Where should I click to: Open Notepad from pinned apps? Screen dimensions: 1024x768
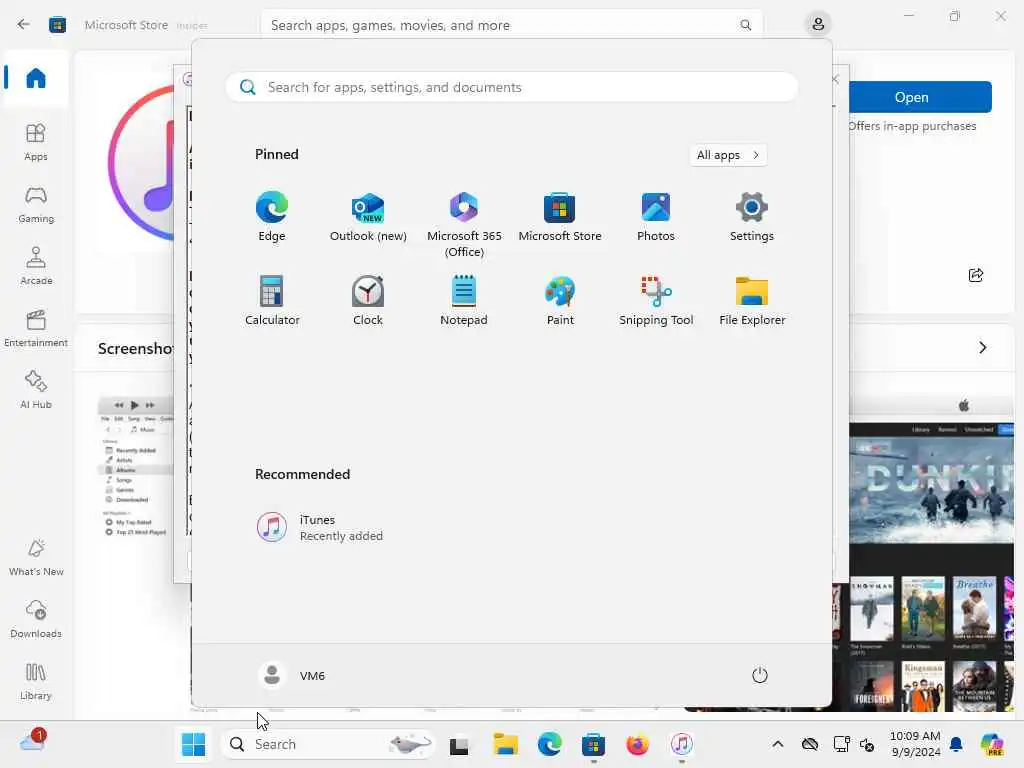464,301
